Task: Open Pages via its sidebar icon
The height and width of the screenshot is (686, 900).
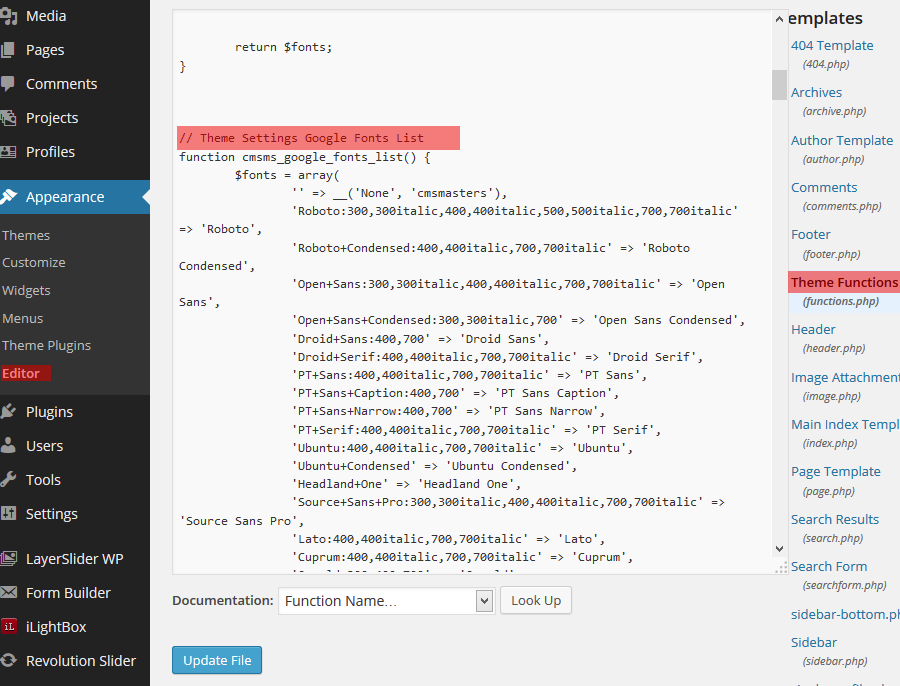Action: tap(8, 50)
